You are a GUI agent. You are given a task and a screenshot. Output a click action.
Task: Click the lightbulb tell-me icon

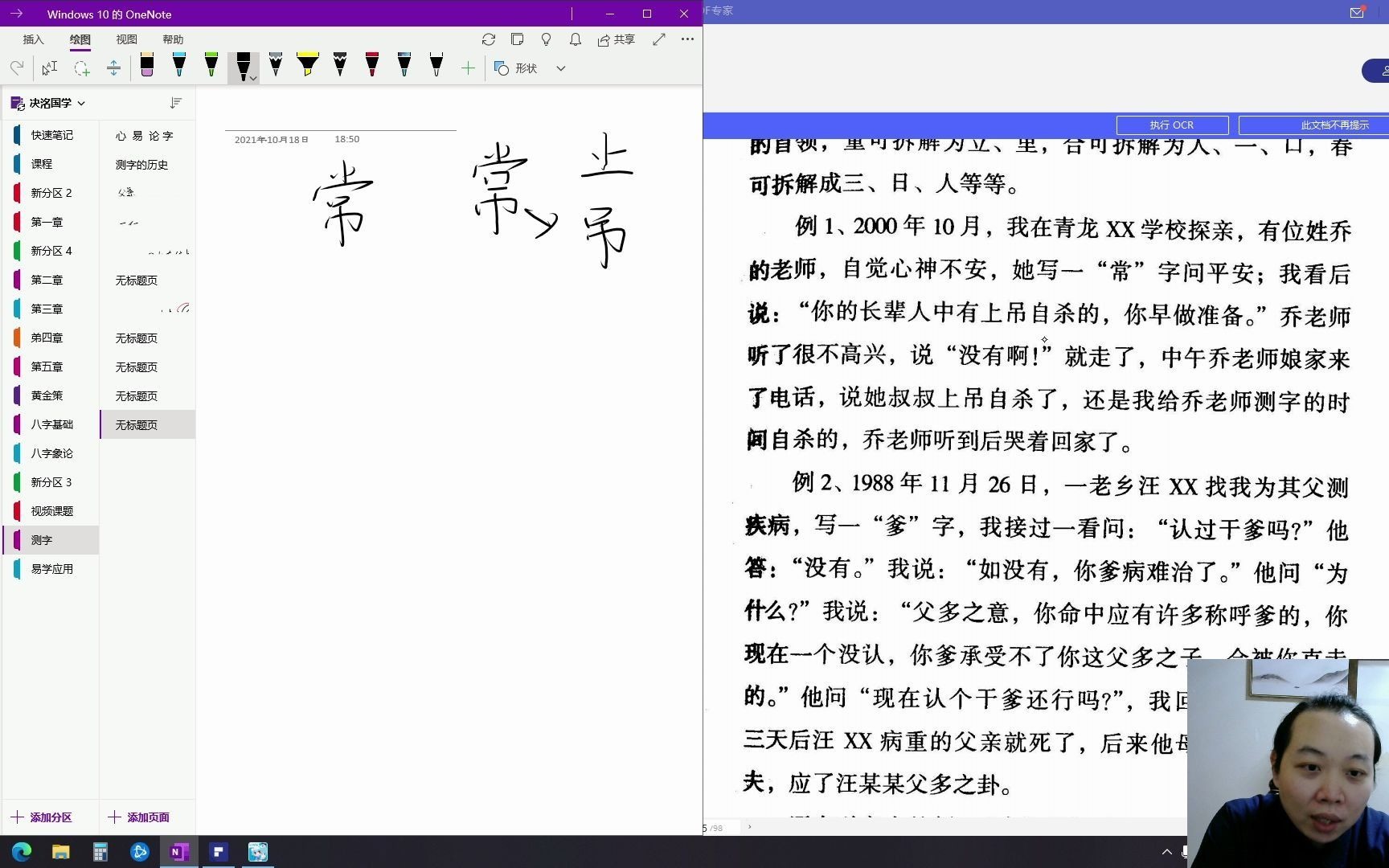[x=547, y=39]
